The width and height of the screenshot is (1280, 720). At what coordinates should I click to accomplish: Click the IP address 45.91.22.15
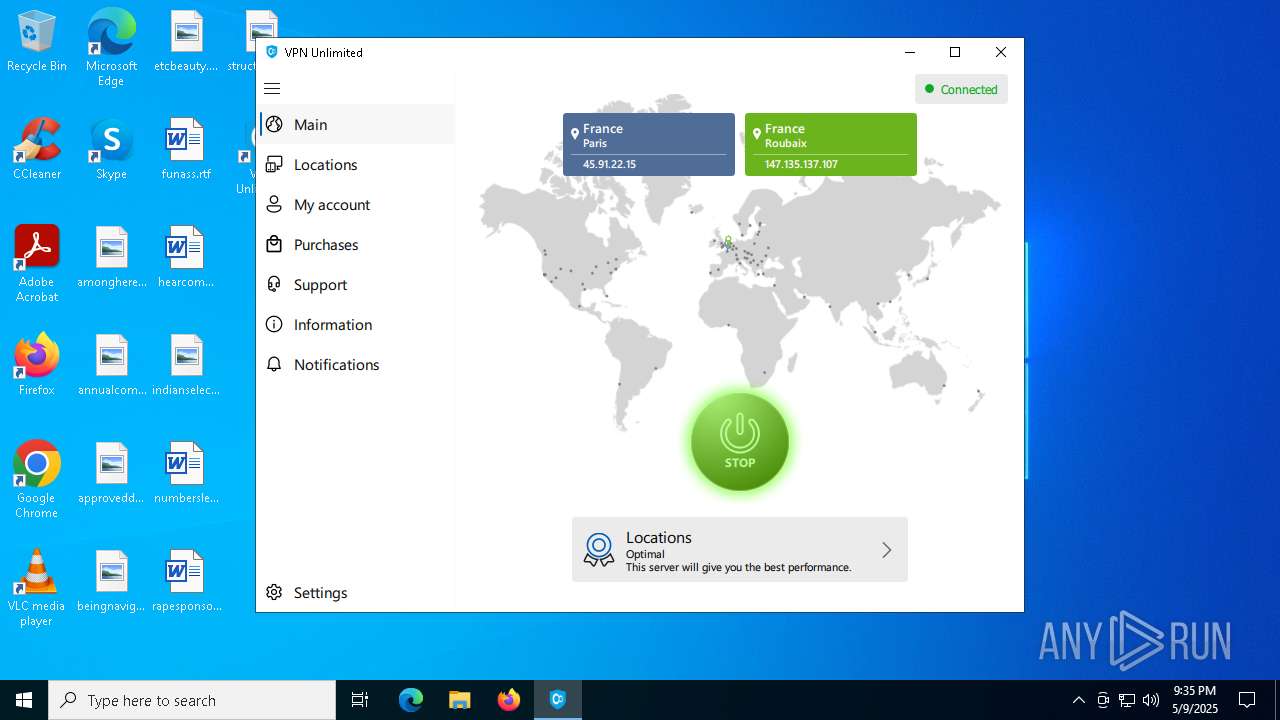click(610, 164)
